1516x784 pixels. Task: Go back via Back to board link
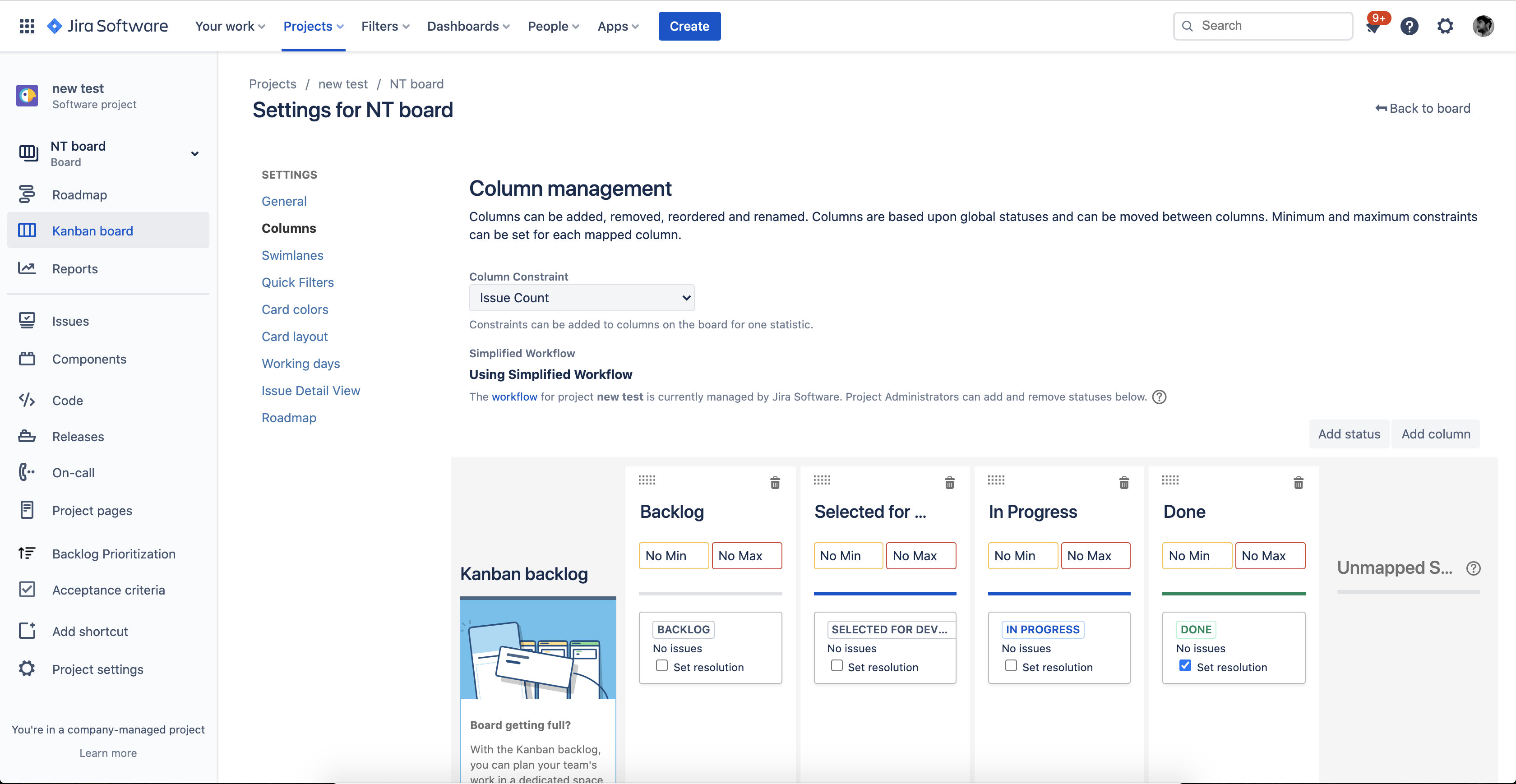point(1423,108)
